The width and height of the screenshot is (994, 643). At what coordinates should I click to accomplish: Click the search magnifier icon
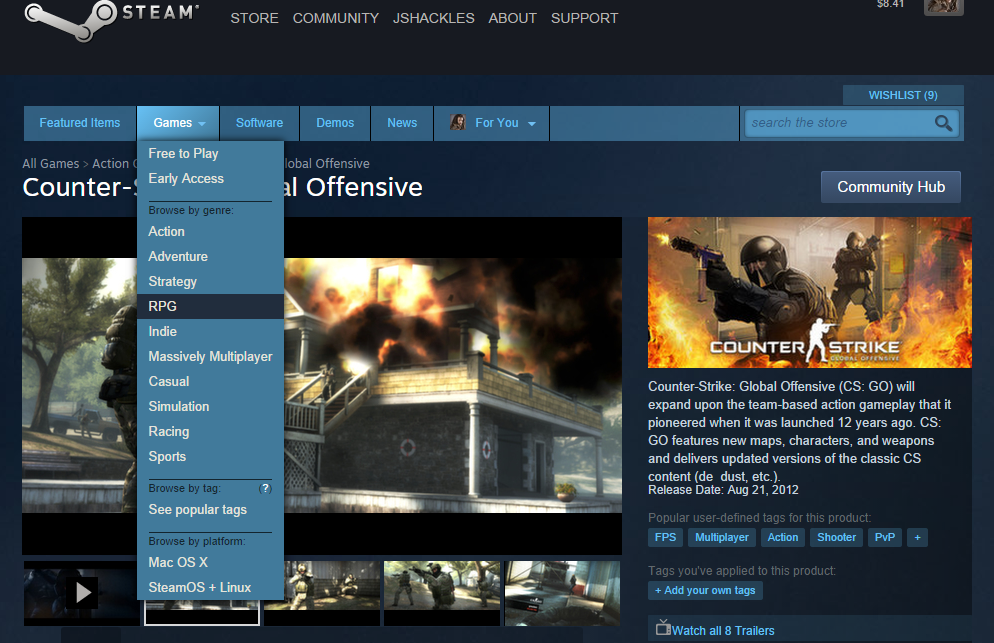[943, 123]
